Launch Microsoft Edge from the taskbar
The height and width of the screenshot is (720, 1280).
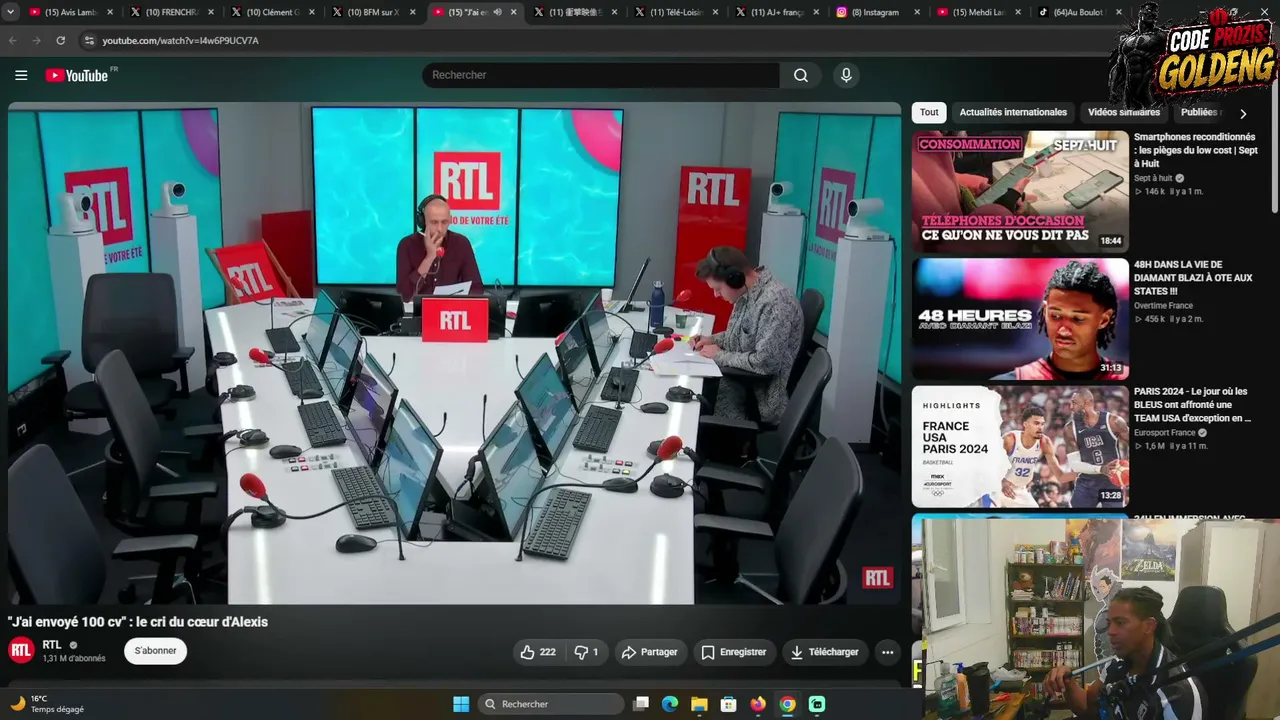tap(670, 704)
